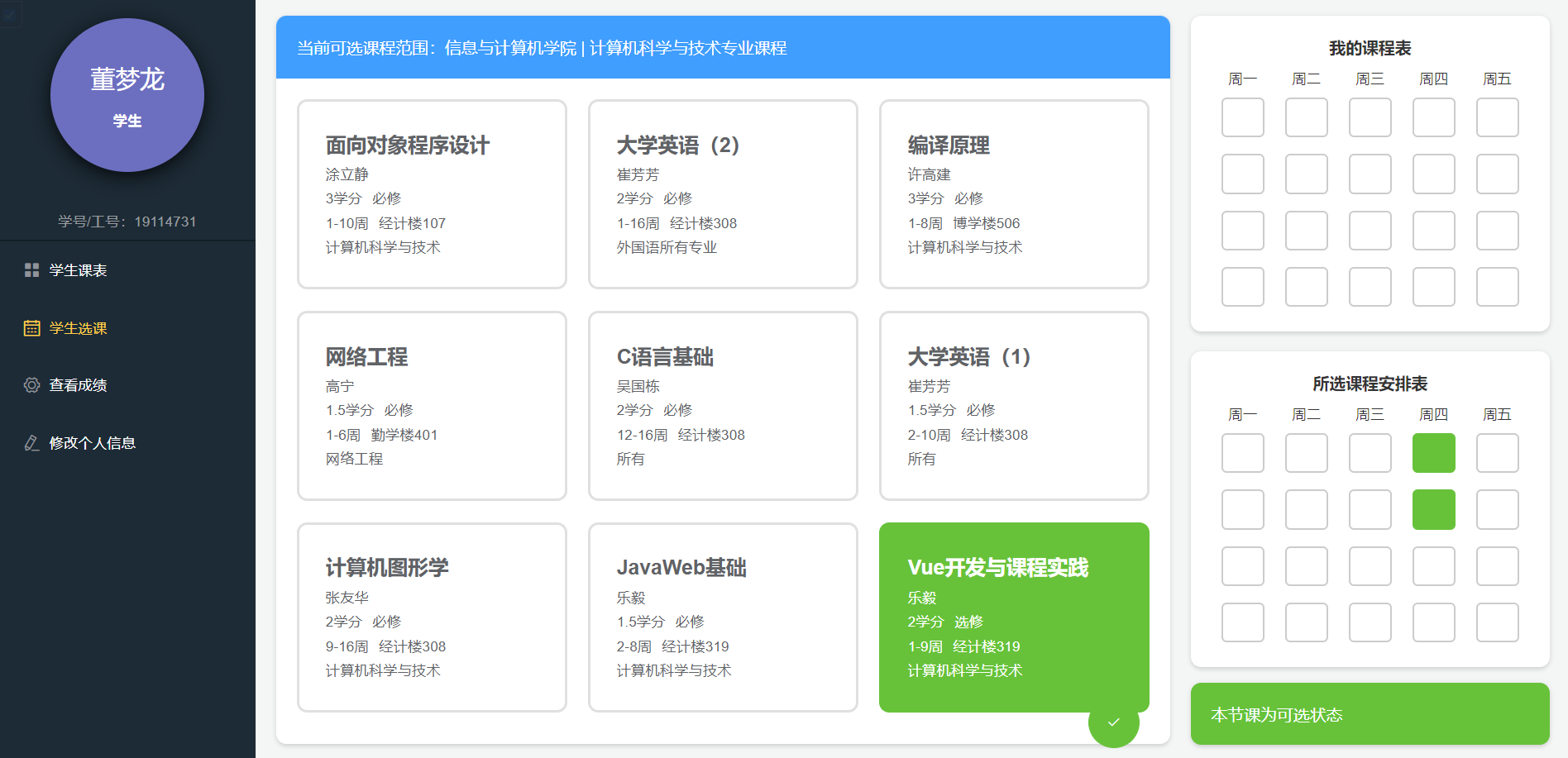This screenshot has height=758, width=1568.
Task: Click the 本节课为可选状态 green status bar
Action: pyautogui.click(x=1370, y=714)
